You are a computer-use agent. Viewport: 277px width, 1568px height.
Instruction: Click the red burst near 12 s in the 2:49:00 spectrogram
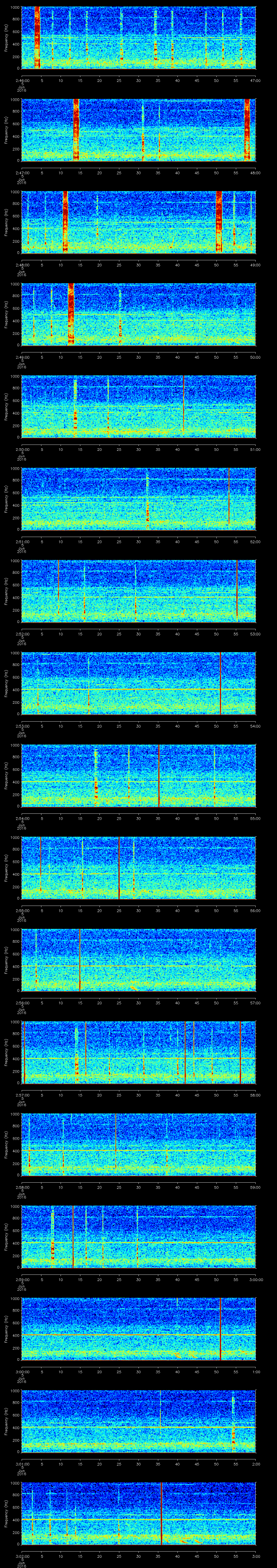click(x=71, y=314)
